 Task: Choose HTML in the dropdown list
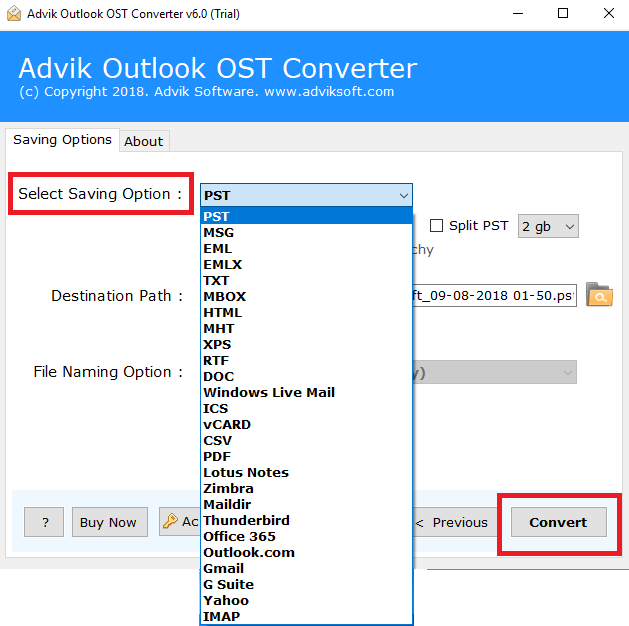pyautogui.click(x=306, y=312)
